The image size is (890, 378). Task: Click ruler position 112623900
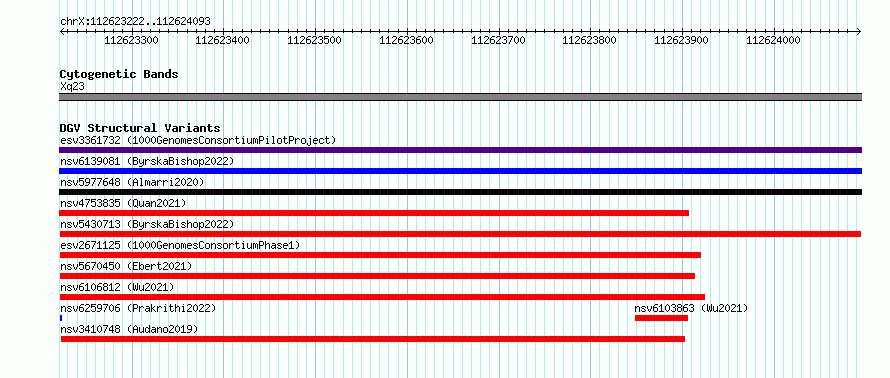click(x=682, y=40)
